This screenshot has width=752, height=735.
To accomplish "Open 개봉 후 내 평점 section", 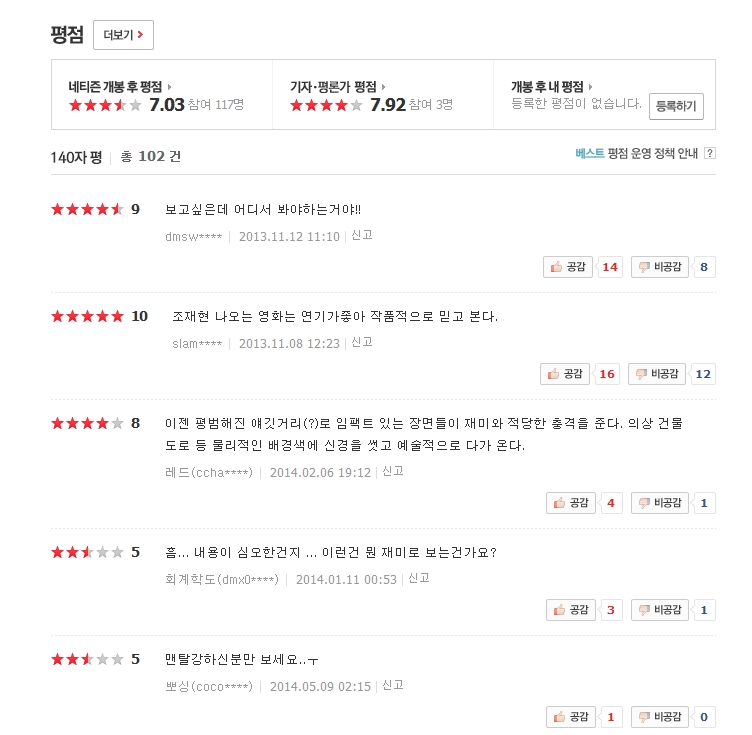I will coord(552,87).
